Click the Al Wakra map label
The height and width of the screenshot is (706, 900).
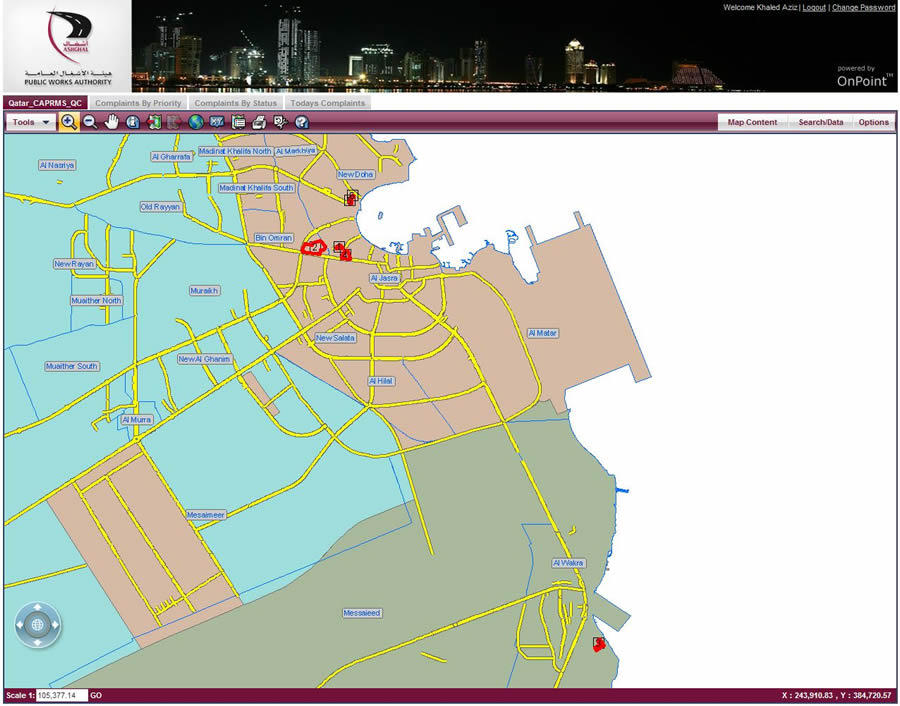568,563
